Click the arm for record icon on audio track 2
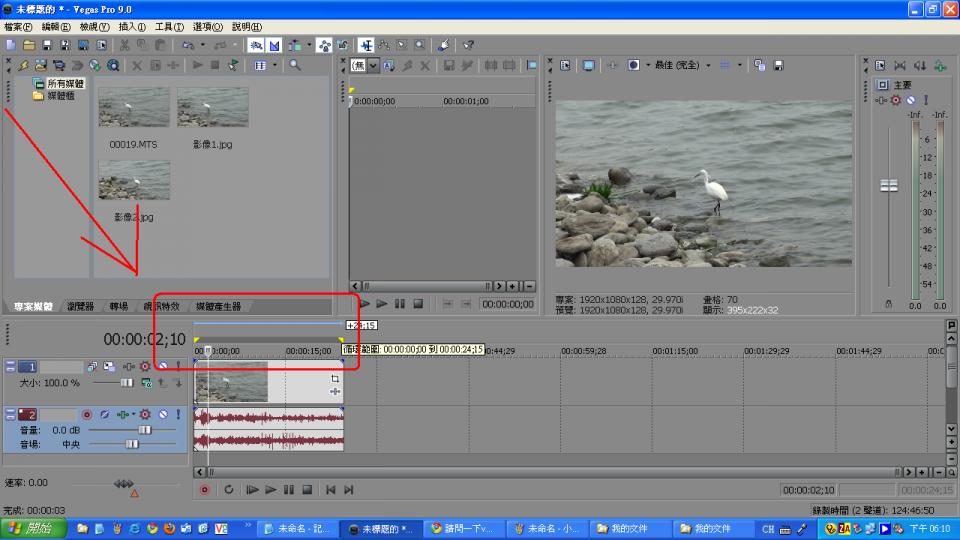The image size is (960, 540). (x=87, y=414)
